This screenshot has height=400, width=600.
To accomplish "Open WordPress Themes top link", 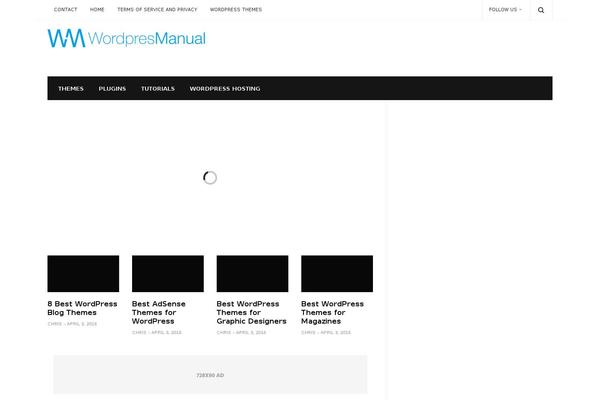I will click(x=236, y=10).
